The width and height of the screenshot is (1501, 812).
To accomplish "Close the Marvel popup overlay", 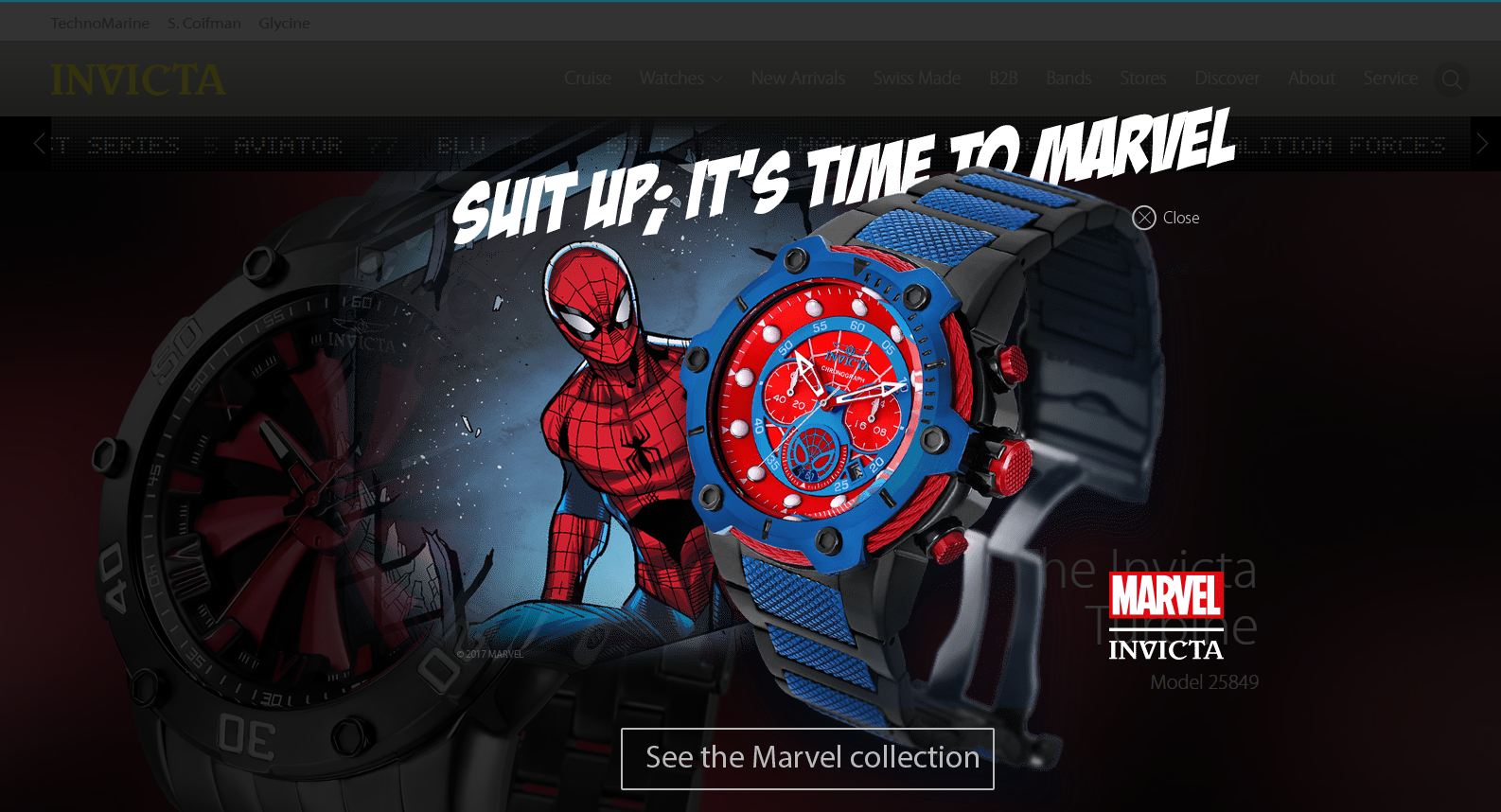I will pos(1165,218).
